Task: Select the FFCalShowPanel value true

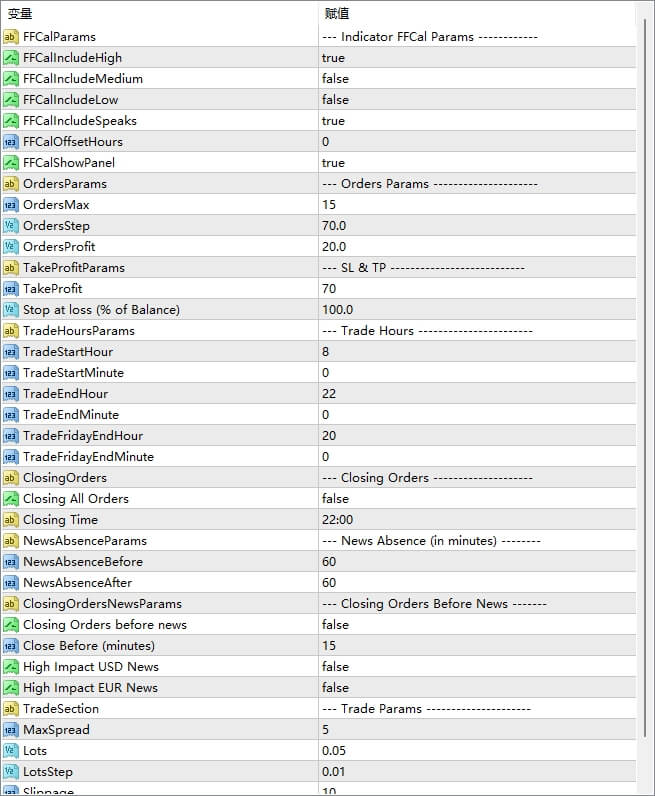Action: (x=333, y=163)
